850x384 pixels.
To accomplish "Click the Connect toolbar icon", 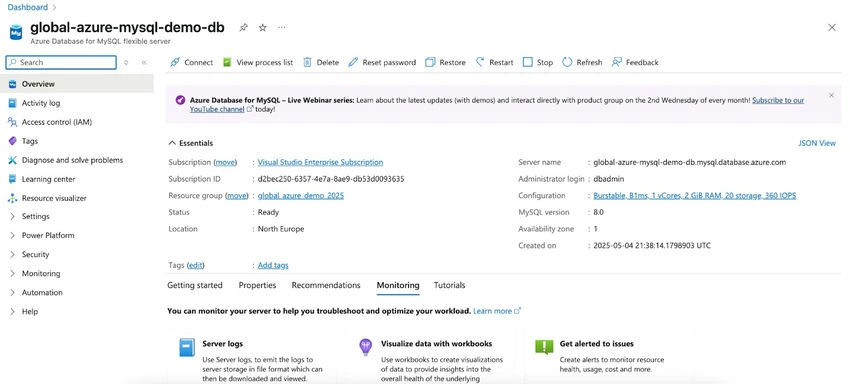I will coord(175,62).
